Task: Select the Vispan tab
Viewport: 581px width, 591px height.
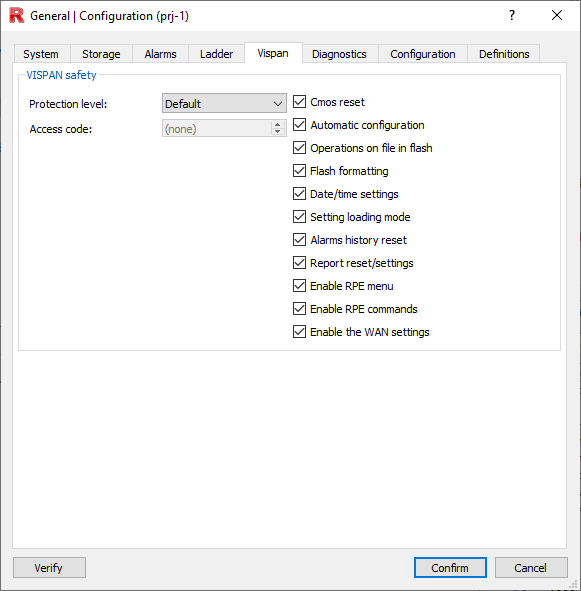Action: point(273,53)
